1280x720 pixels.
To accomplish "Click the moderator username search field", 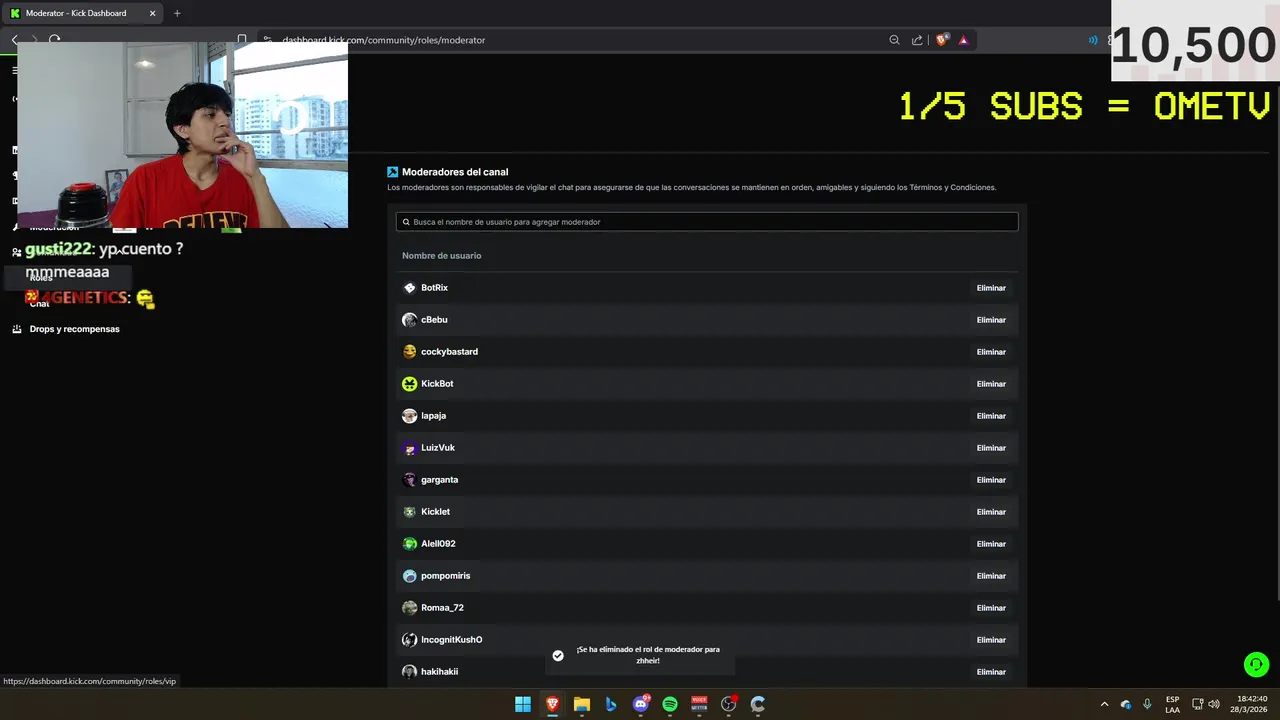I will click(707, 222).
